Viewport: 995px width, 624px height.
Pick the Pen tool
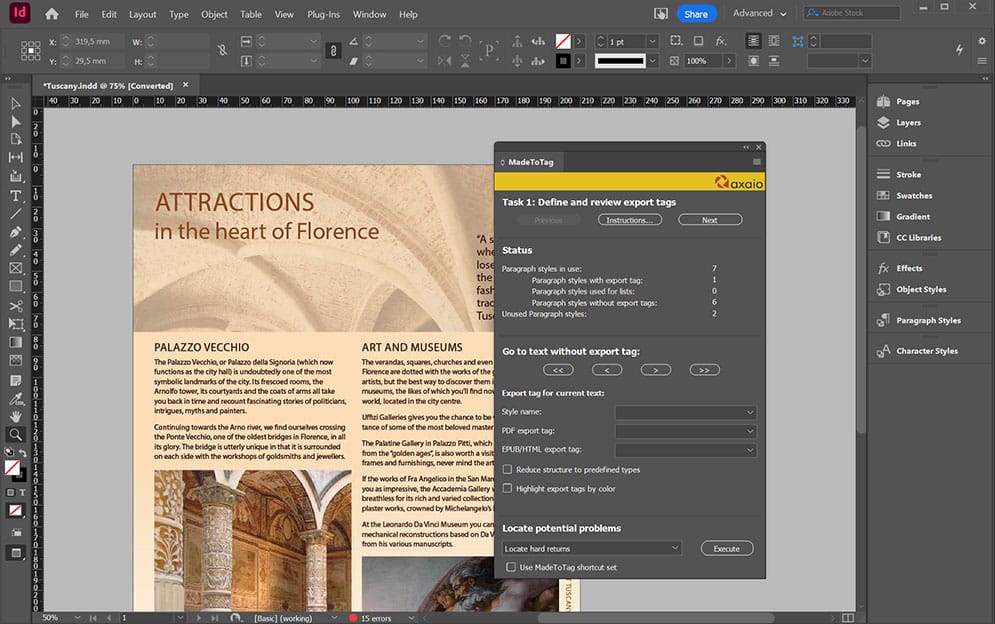pyautogui.click(x=16, y=232)
